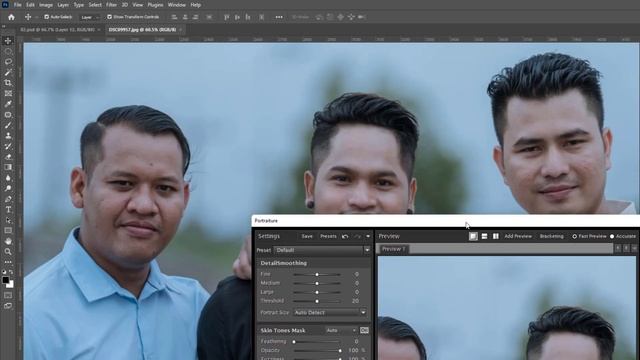Screen dimensions: 640x360
Task: Click the Add Preview button
Action: pyautogui.click(x=518, y=236)
